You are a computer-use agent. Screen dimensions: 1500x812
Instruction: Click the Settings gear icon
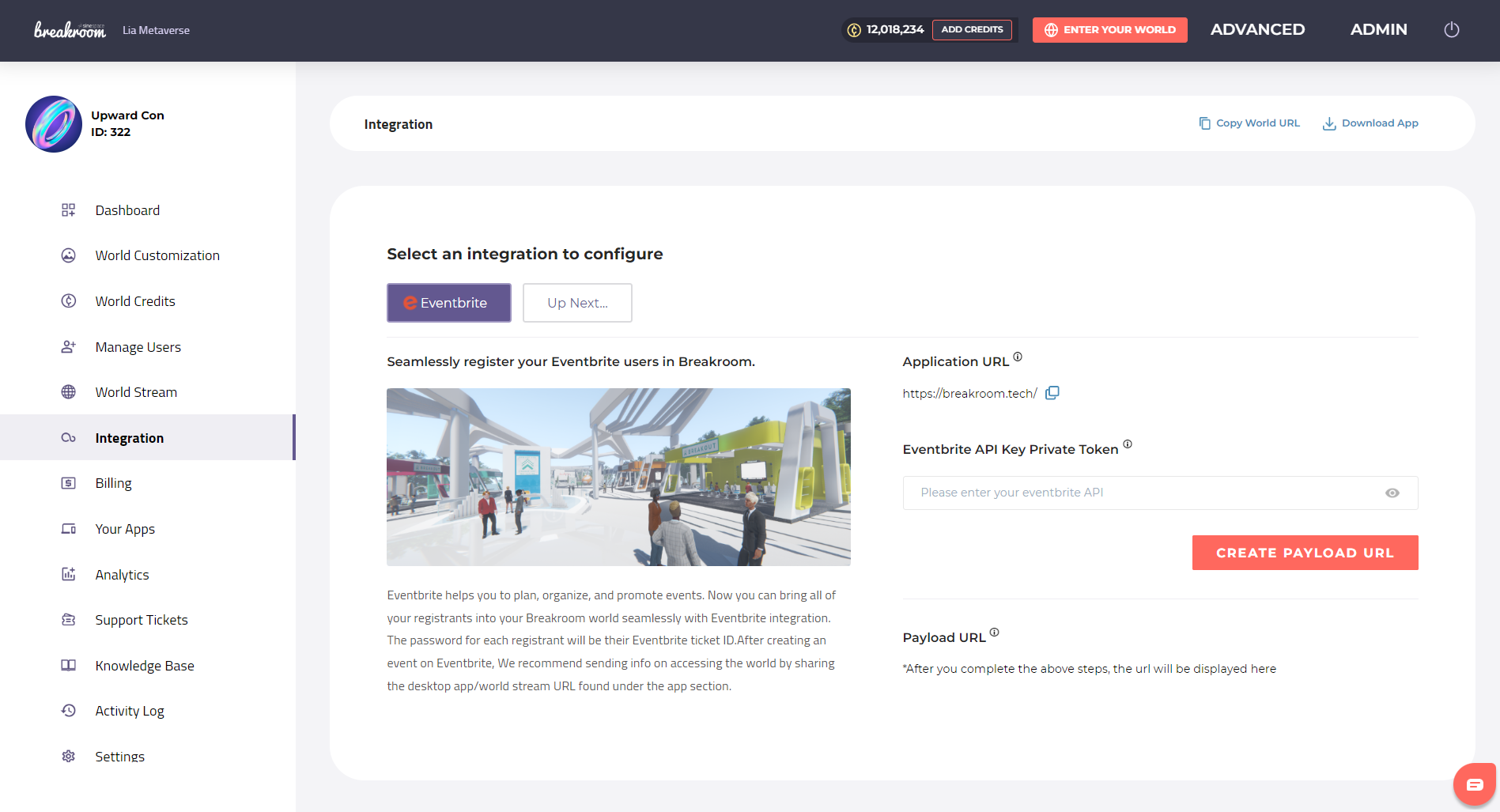[x=69, y=757]
